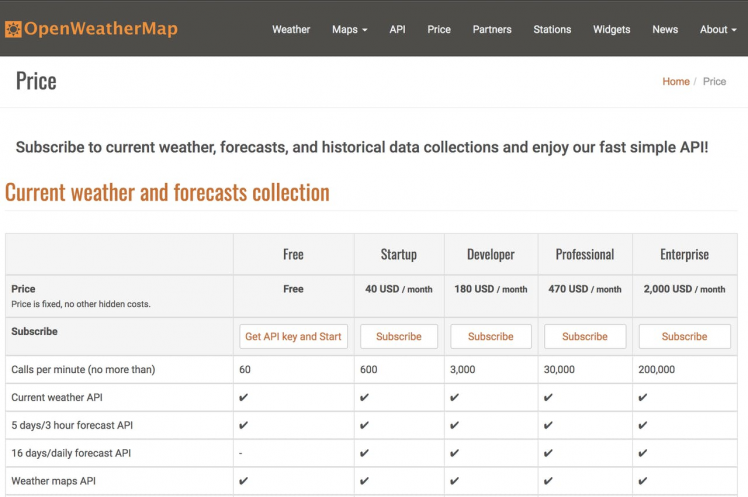Click Enterprise checkmark for 16 days/daily forecast

[643, 453]
